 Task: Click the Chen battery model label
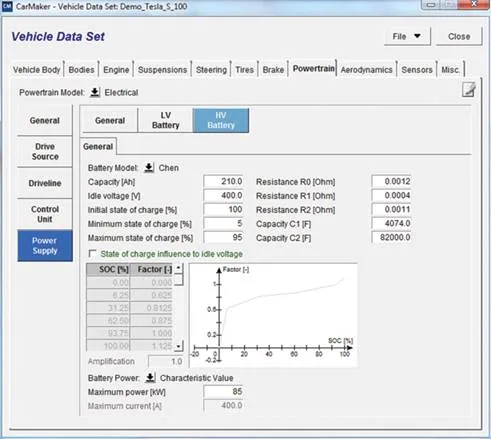169,168
